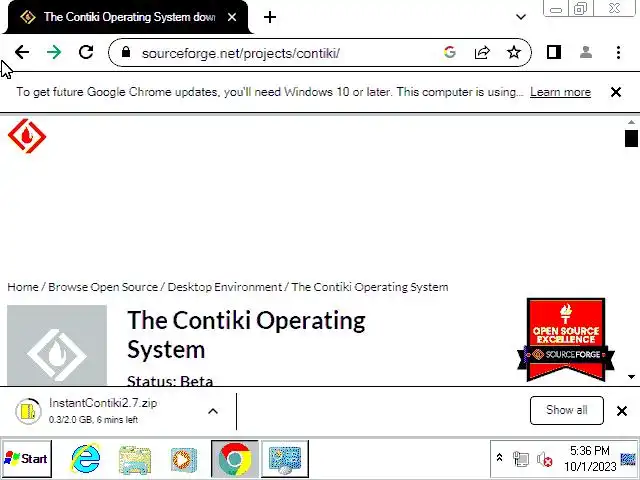The image size is (640, 480).
Task: Dismiss the Chrome updates notification bar
Action: (616, 92)
